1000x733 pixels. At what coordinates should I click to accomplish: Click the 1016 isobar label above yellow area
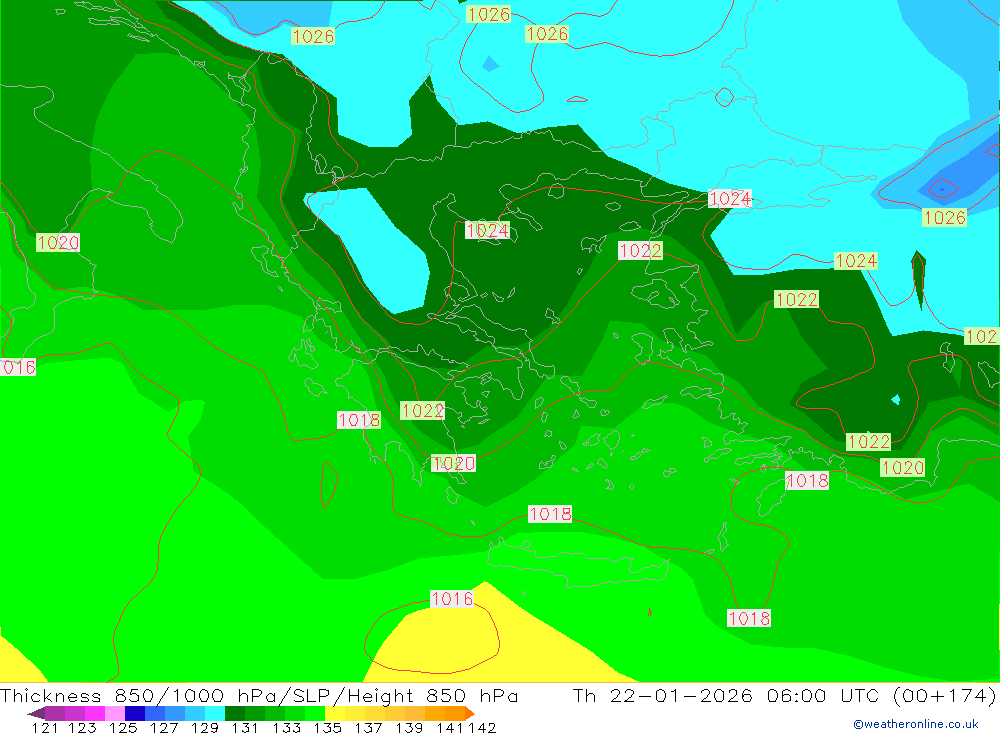pos(452,598)
